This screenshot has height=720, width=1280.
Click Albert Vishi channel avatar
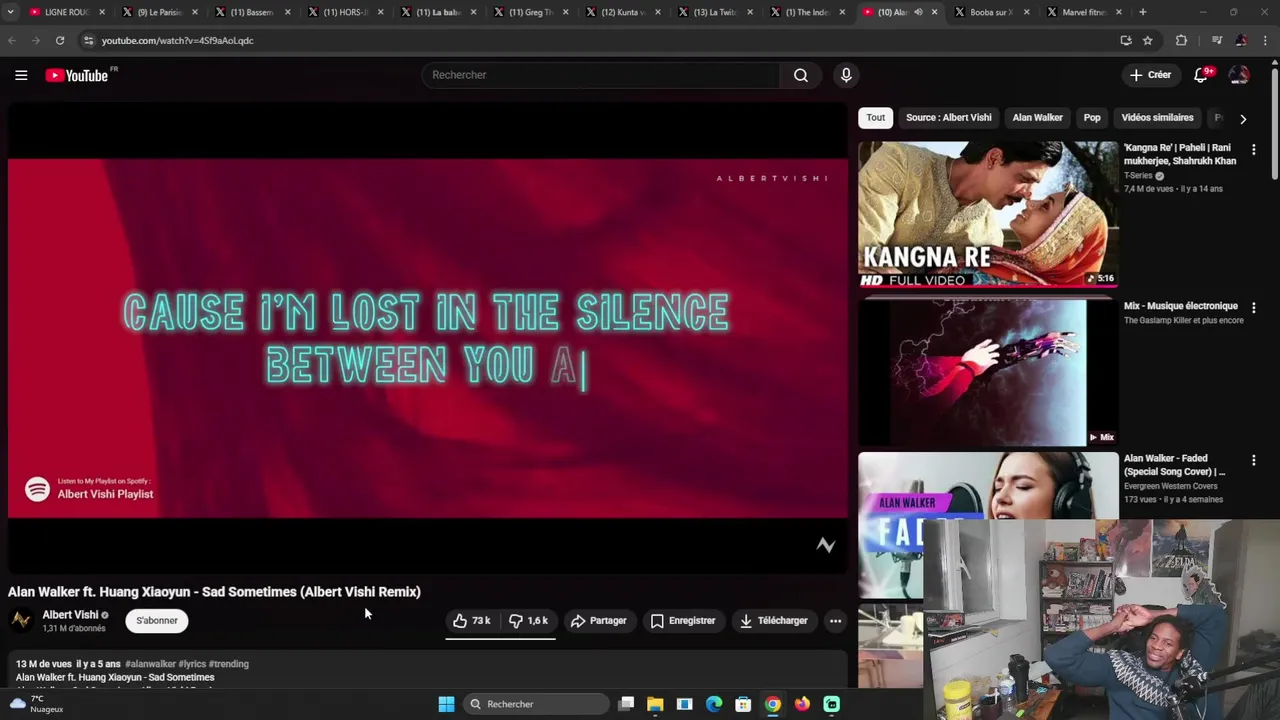tap(21, 621)
